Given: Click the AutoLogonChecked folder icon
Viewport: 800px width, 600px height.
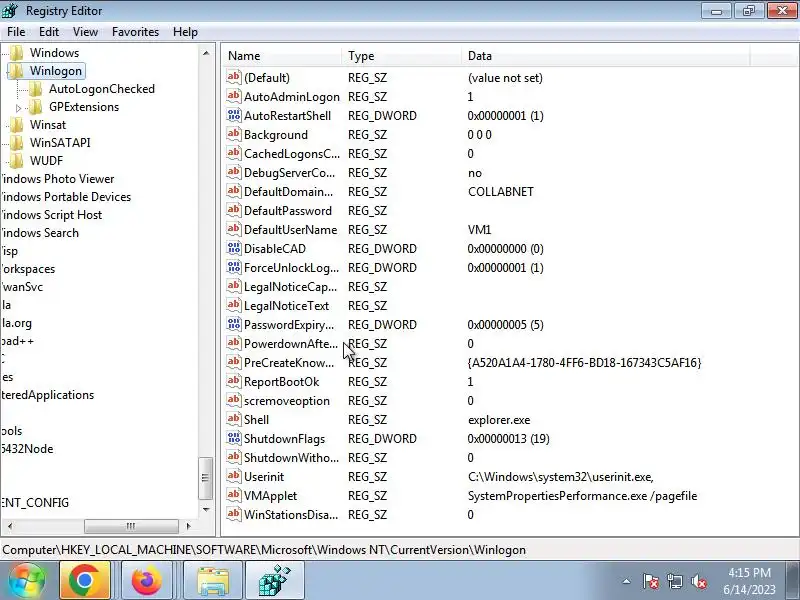Looking at the screenshot, I should click(x=36, y=89).
